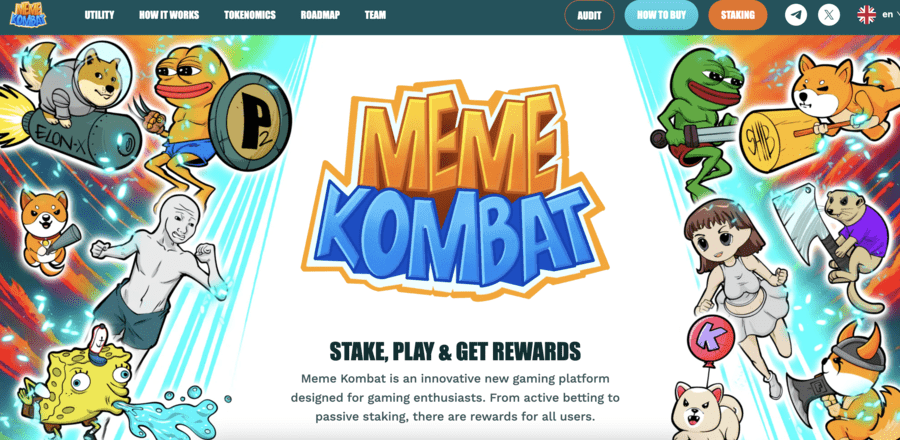The image size is (900, 440).
Task: Click the blue How To Buy button
Action: [x=661, y=15]
